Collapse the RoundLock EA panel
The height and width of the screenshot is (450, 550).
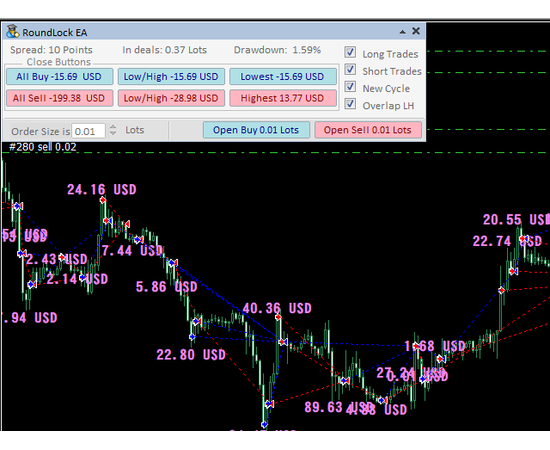coord(402,32)
